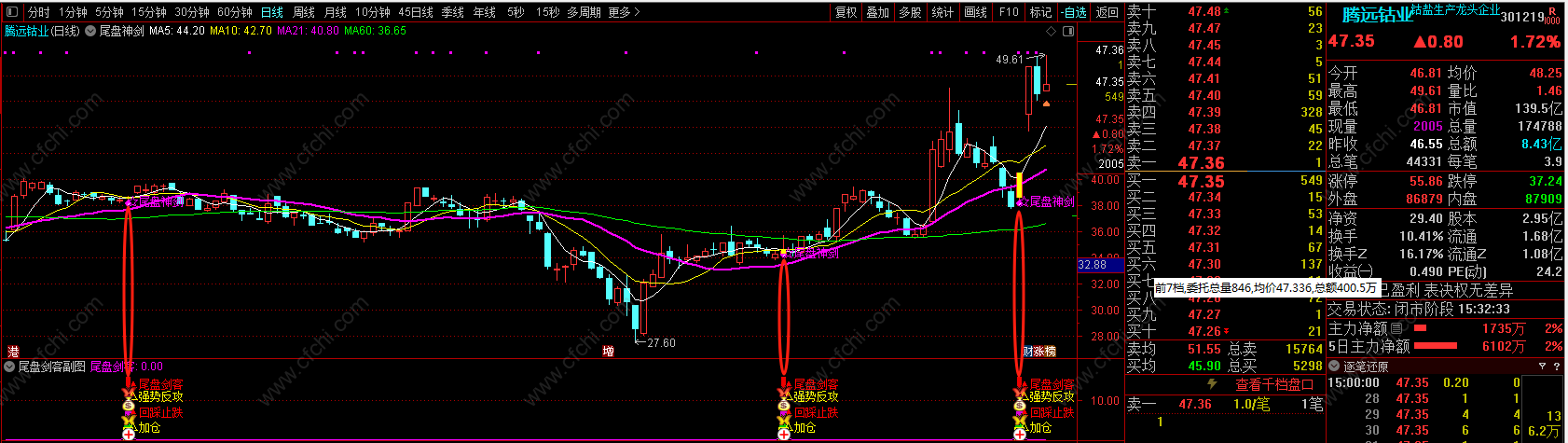Image resolution: width=1568 pixels, height=443 pixels.
Task: Click 卖均 value 51.55
Action: [1204, 349]
